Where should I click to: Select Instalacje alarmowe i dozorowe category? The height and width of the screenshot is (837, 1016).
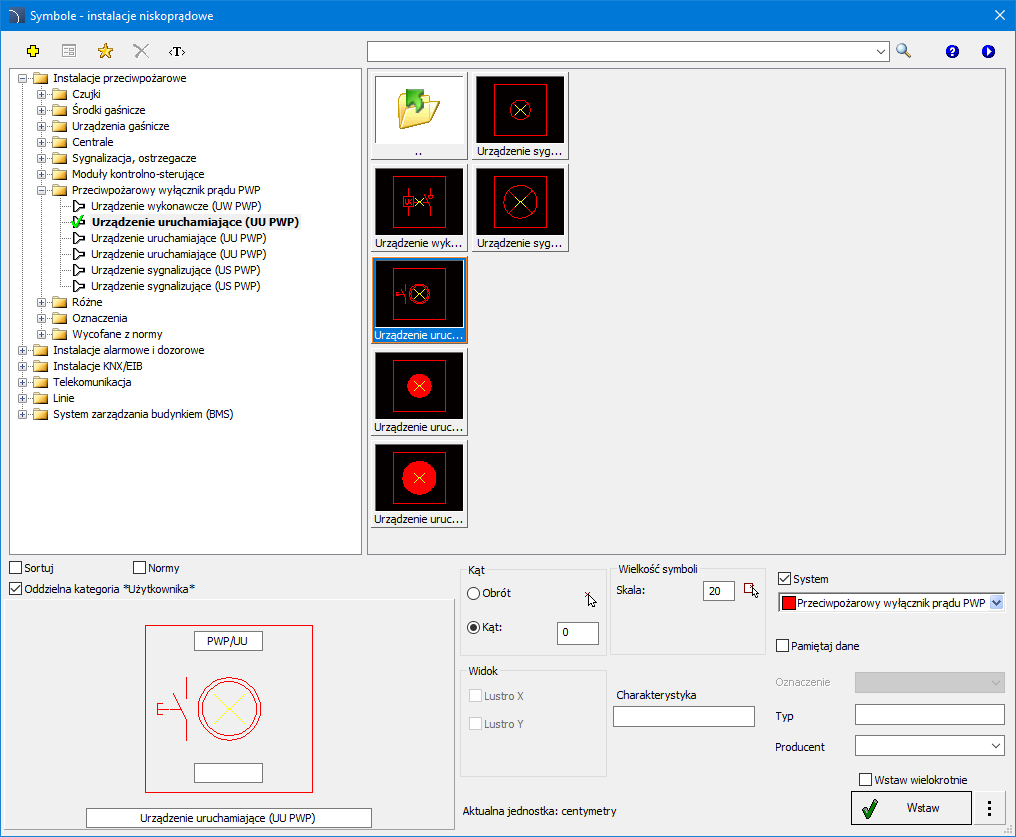tap(128, 350)
